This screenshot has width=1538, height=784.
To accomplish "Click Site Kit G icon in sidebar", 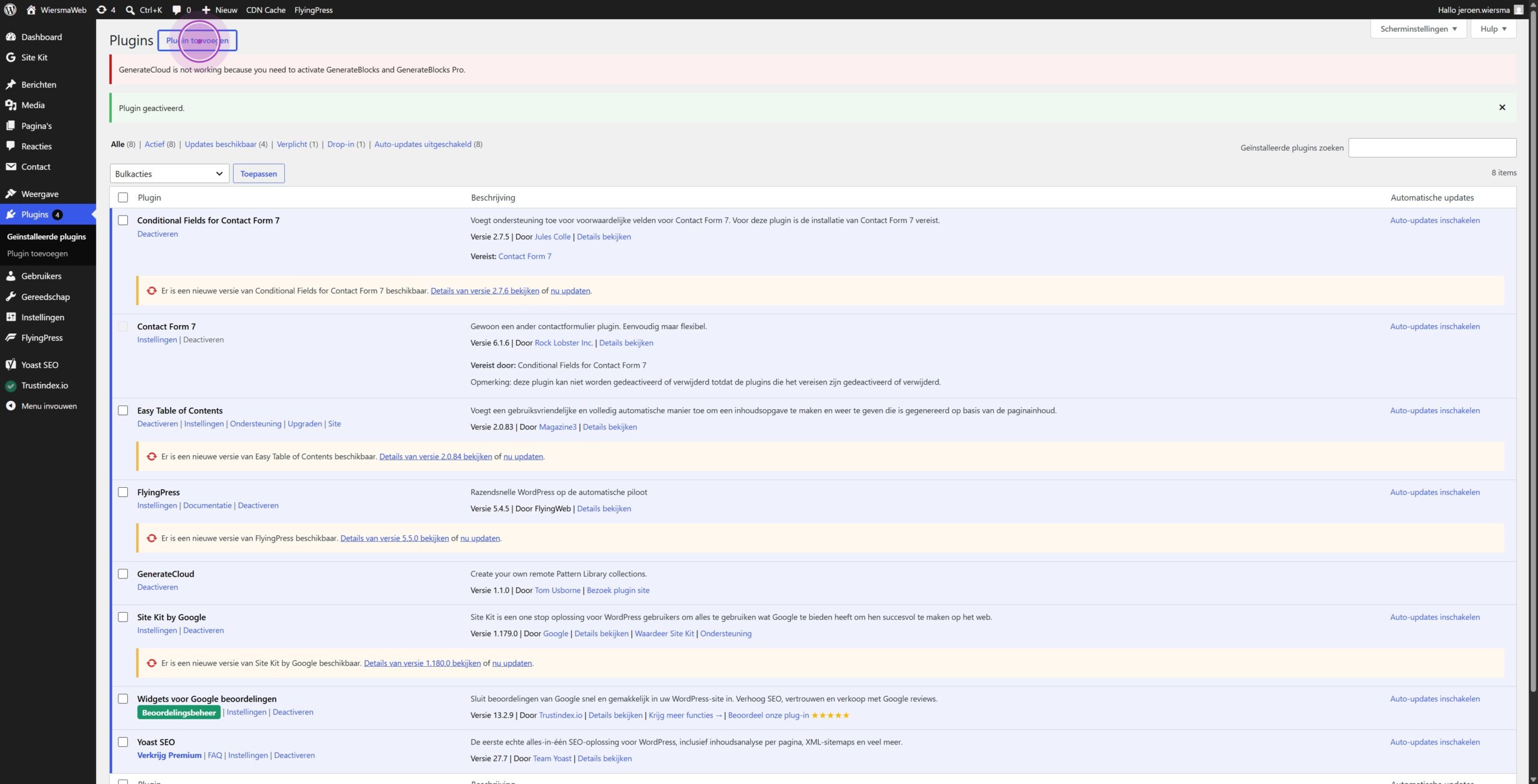I will [11, 57].
